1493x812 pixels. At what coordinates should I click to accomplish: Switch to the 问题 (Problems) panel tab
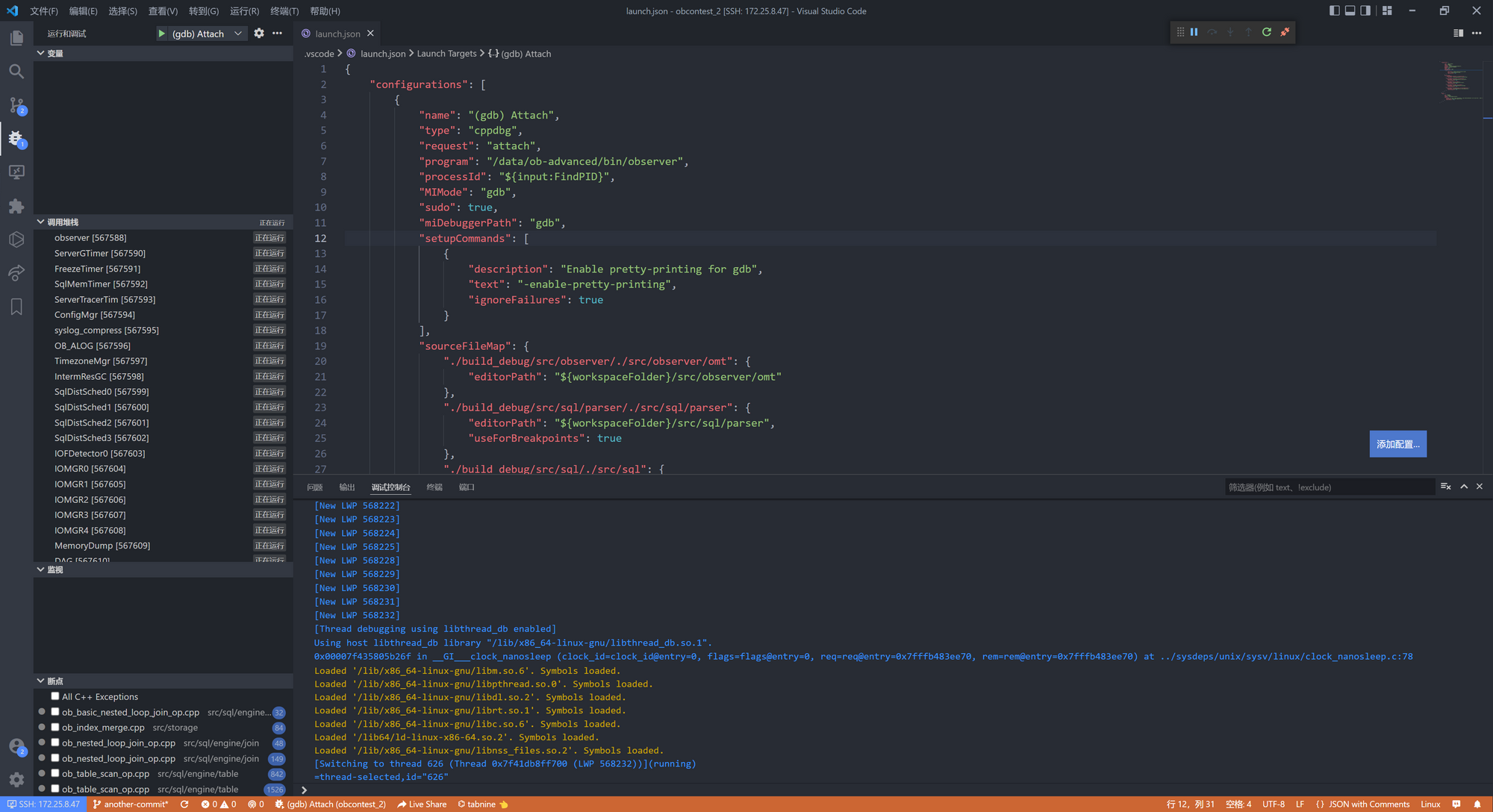coord(315,487)
